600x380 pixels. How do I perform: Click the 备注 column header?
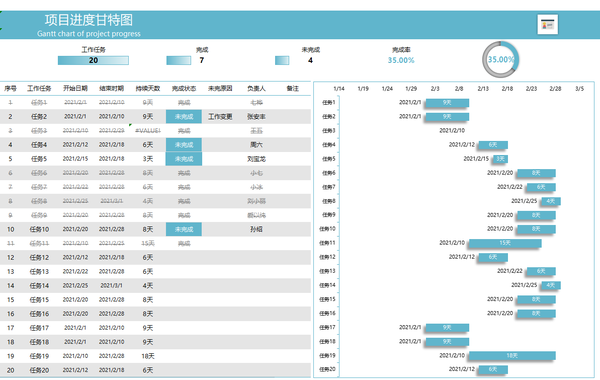[292, 88]
